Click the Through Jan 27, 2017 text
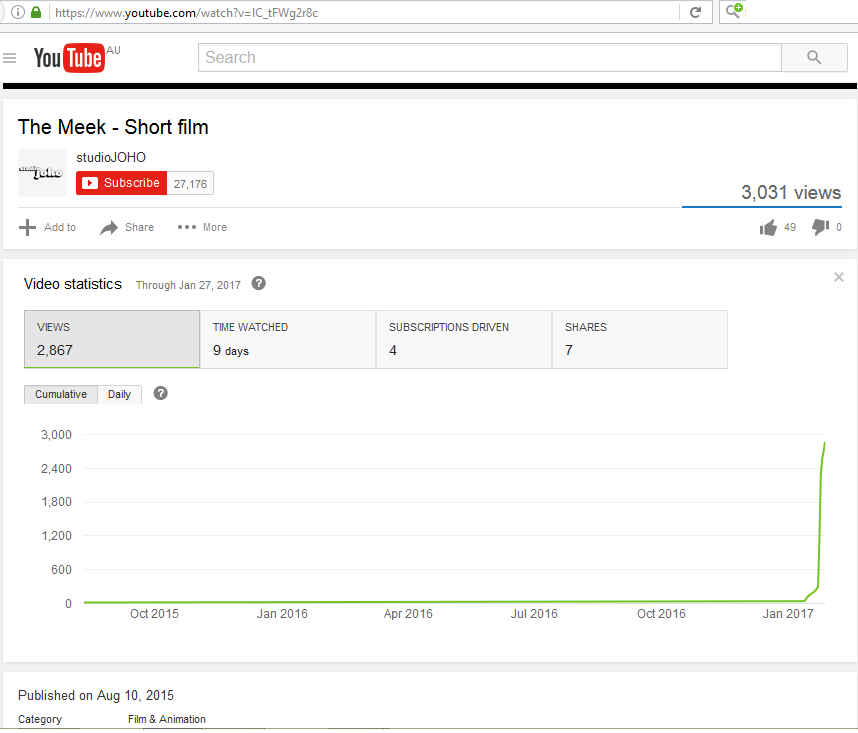 [188, 285]
